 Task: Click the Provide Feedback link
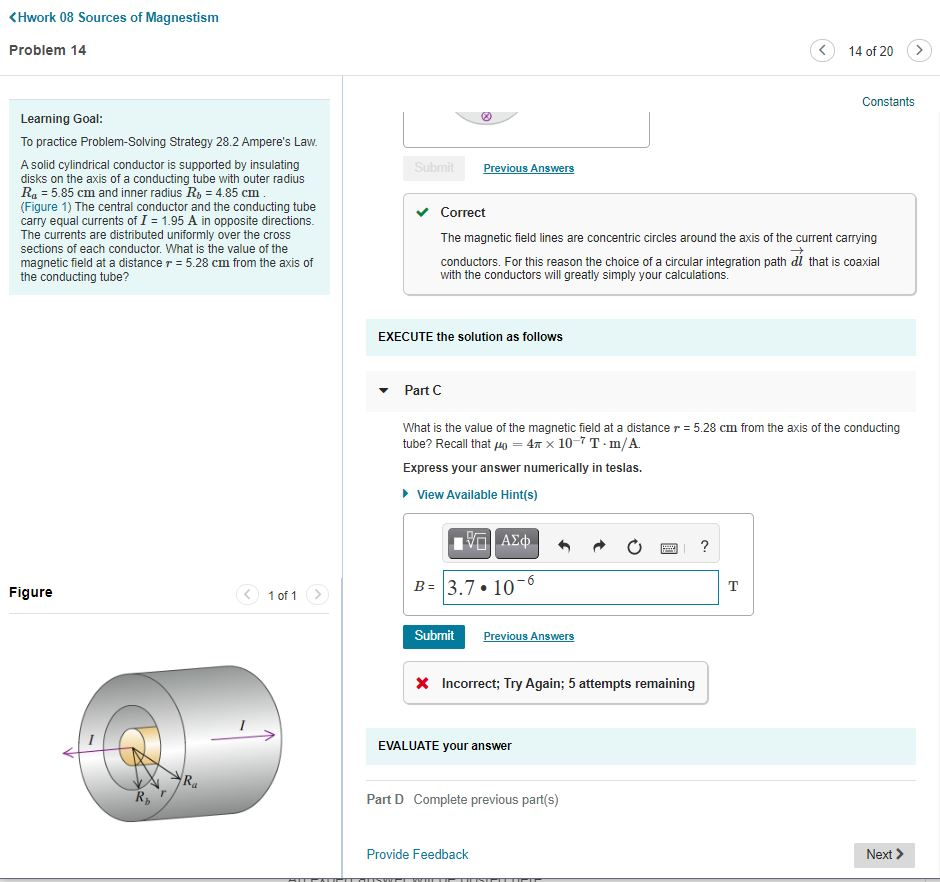(x=417, y=854)
